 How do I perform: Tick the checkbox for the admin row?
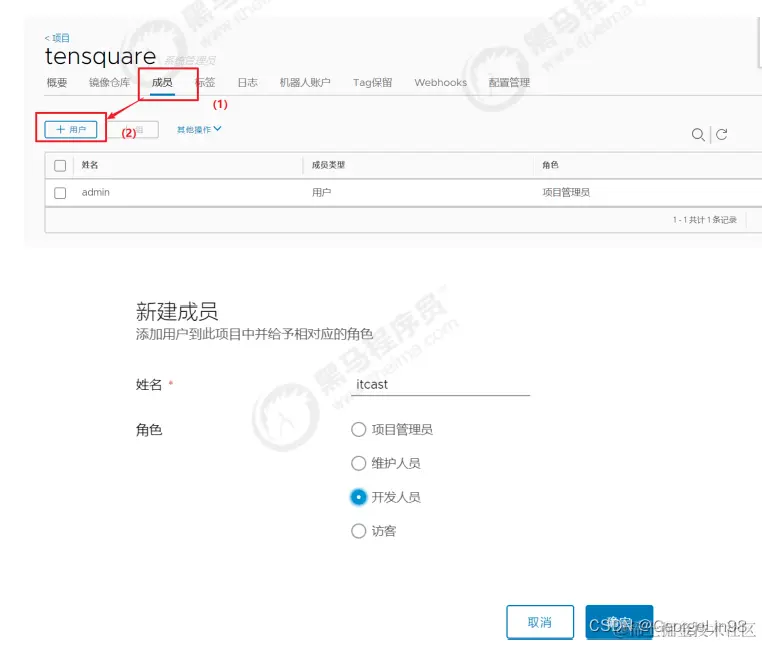[60, 193]
